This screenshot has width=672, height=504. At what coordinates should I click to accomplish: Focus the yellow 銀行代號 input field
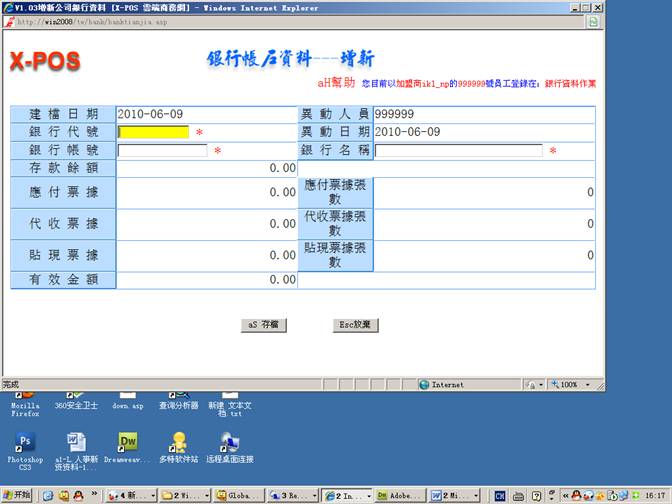(153, 132)
